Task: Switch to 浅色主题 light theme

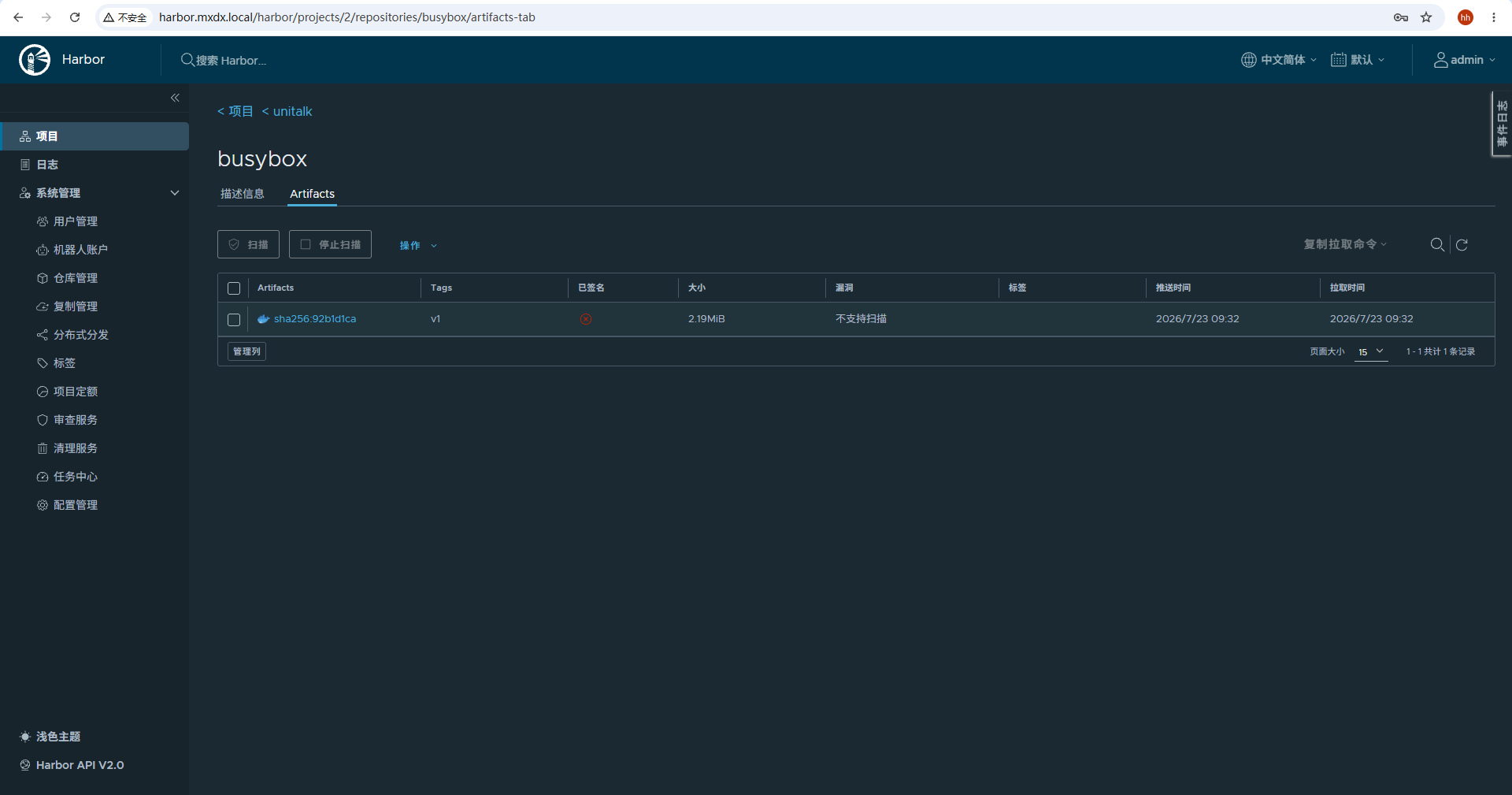Action: click(50, 737)
